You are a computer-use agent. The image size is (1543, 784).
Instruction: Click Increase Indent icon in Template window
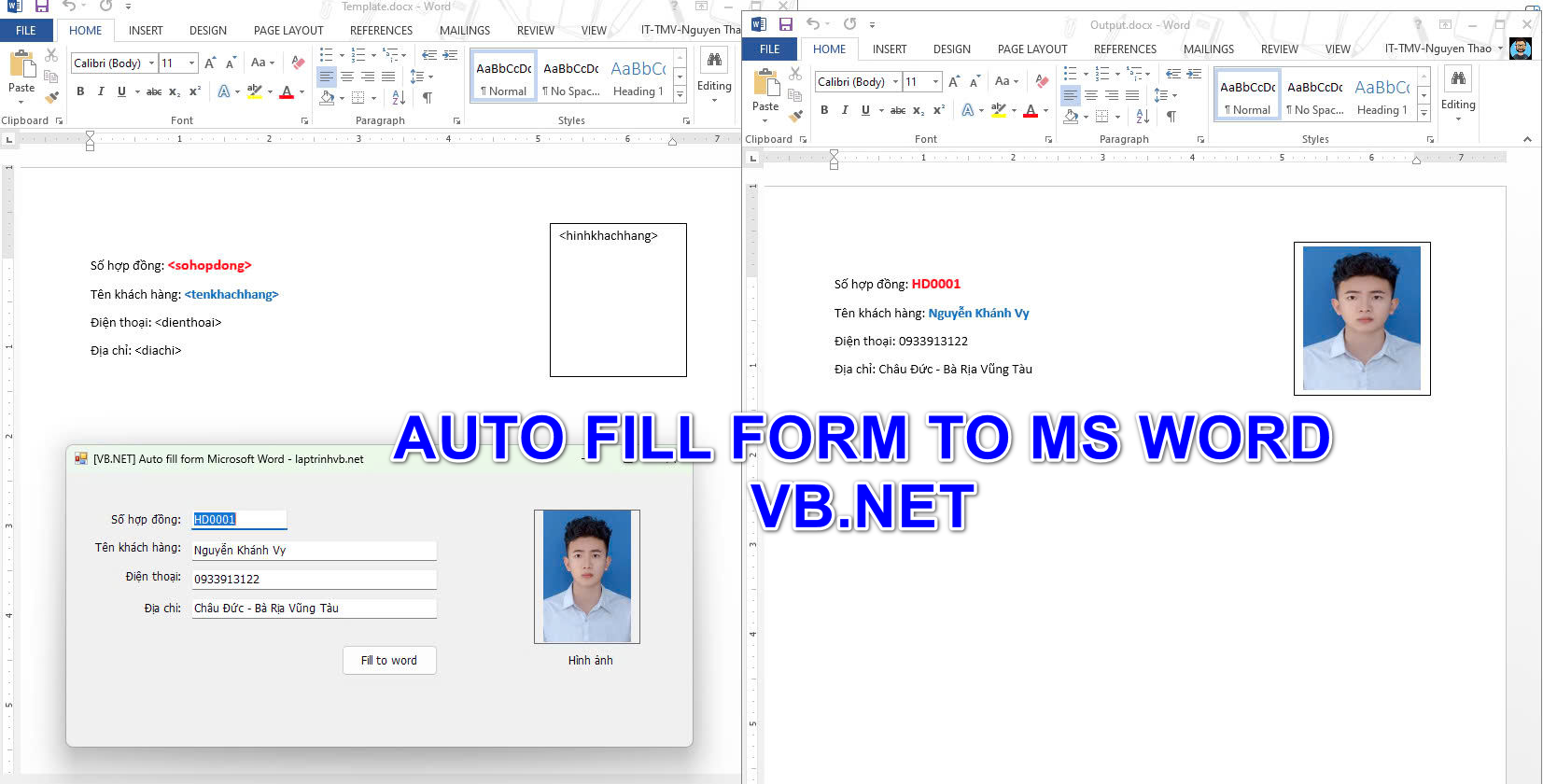click(450, 55)
